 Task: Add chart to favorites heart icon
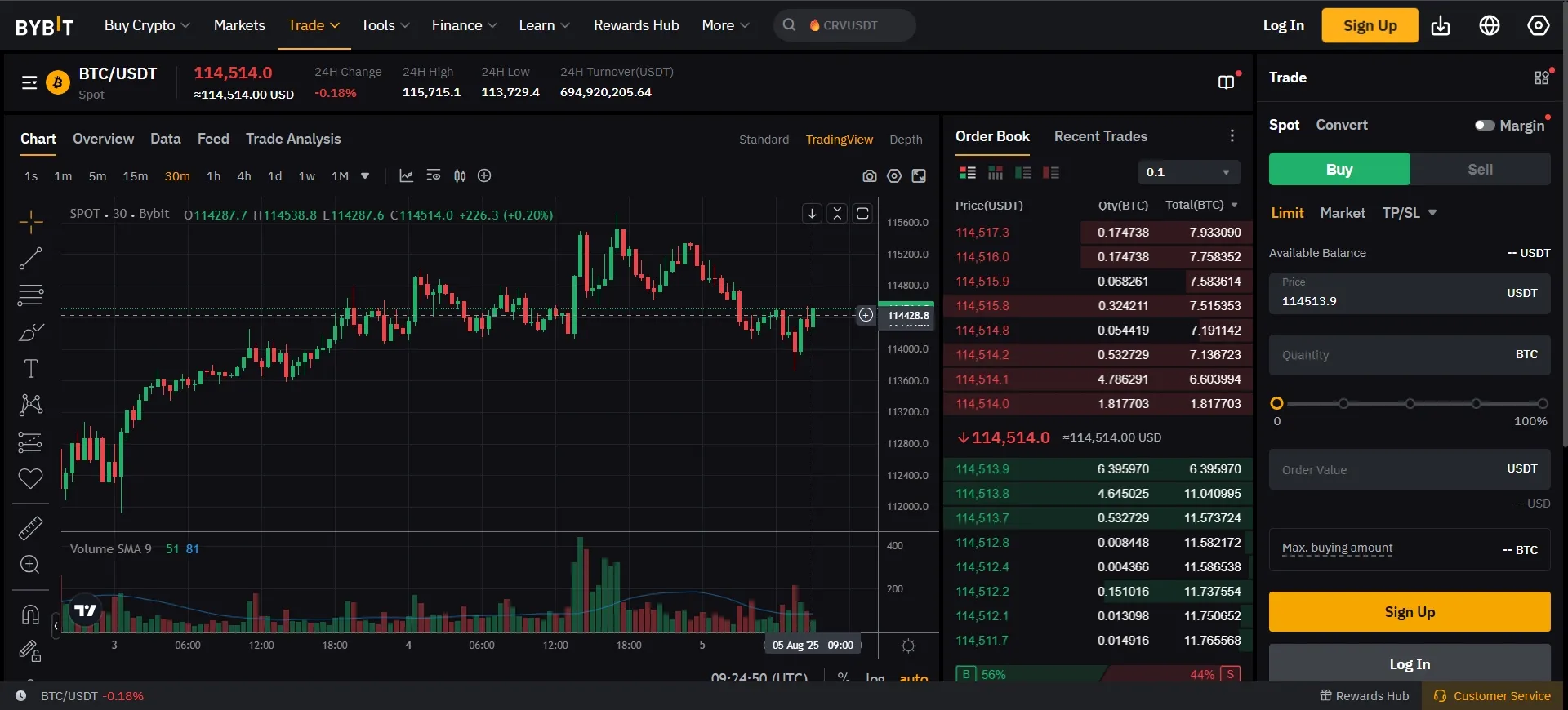click(x=31, y=478)
